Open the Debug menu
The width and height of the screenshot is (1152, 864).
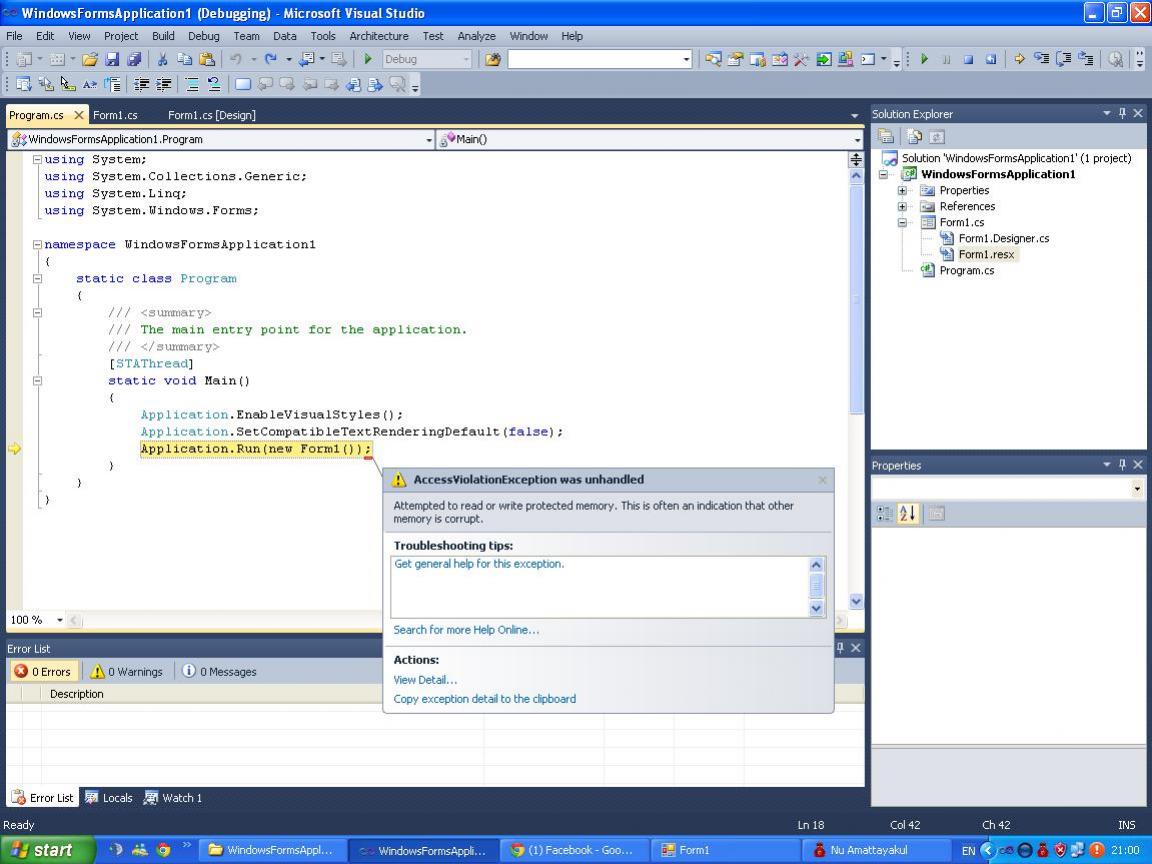(x=204, y=36)
